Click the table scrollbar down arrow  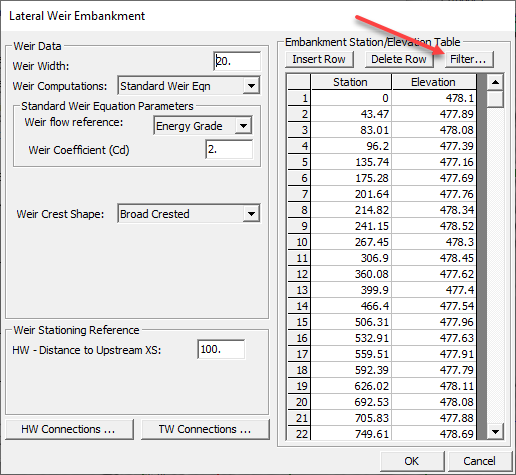pyautogui.click(x=495, y=432)
